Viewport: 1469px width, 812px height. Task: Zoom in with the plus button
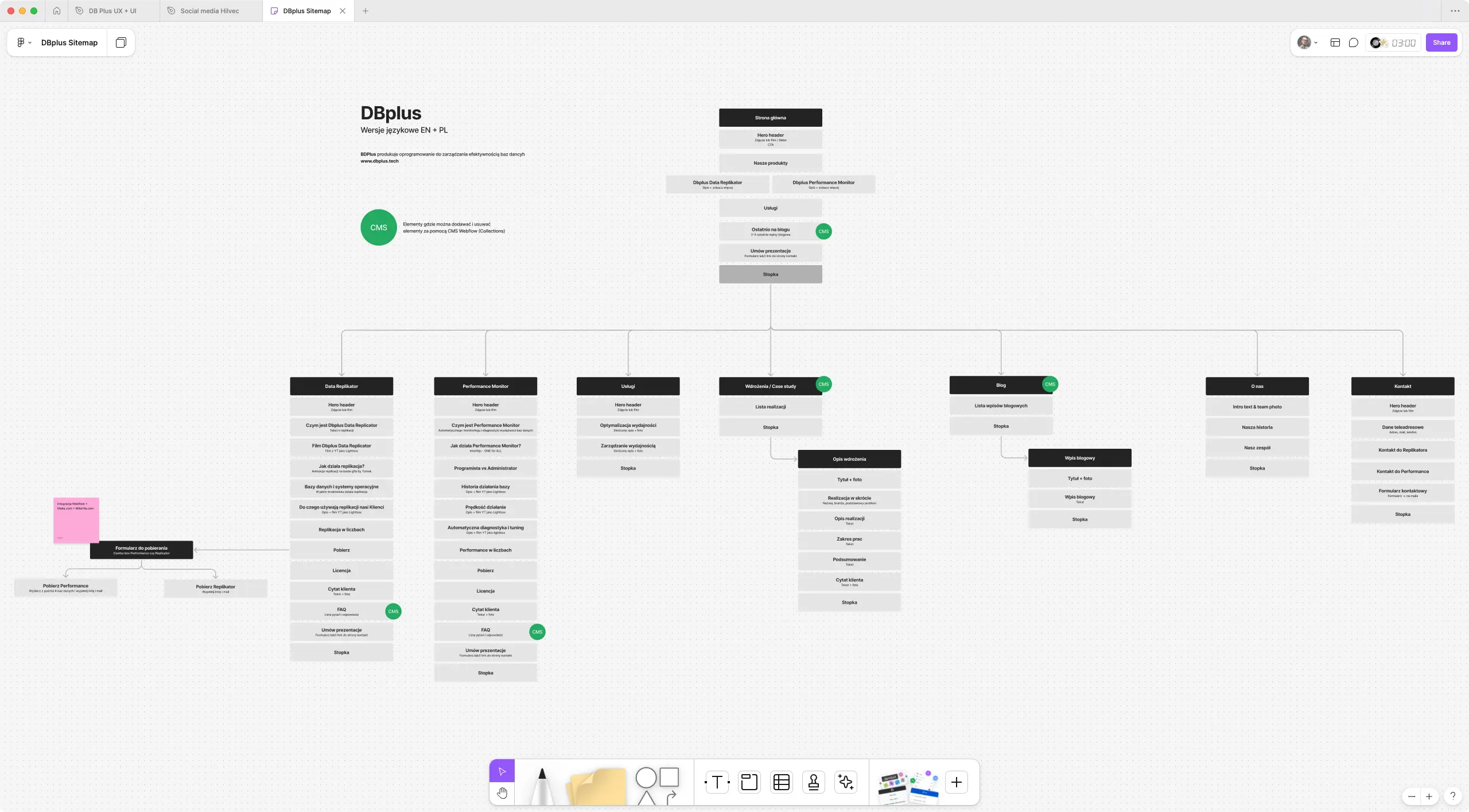[x=1429, y=797]
